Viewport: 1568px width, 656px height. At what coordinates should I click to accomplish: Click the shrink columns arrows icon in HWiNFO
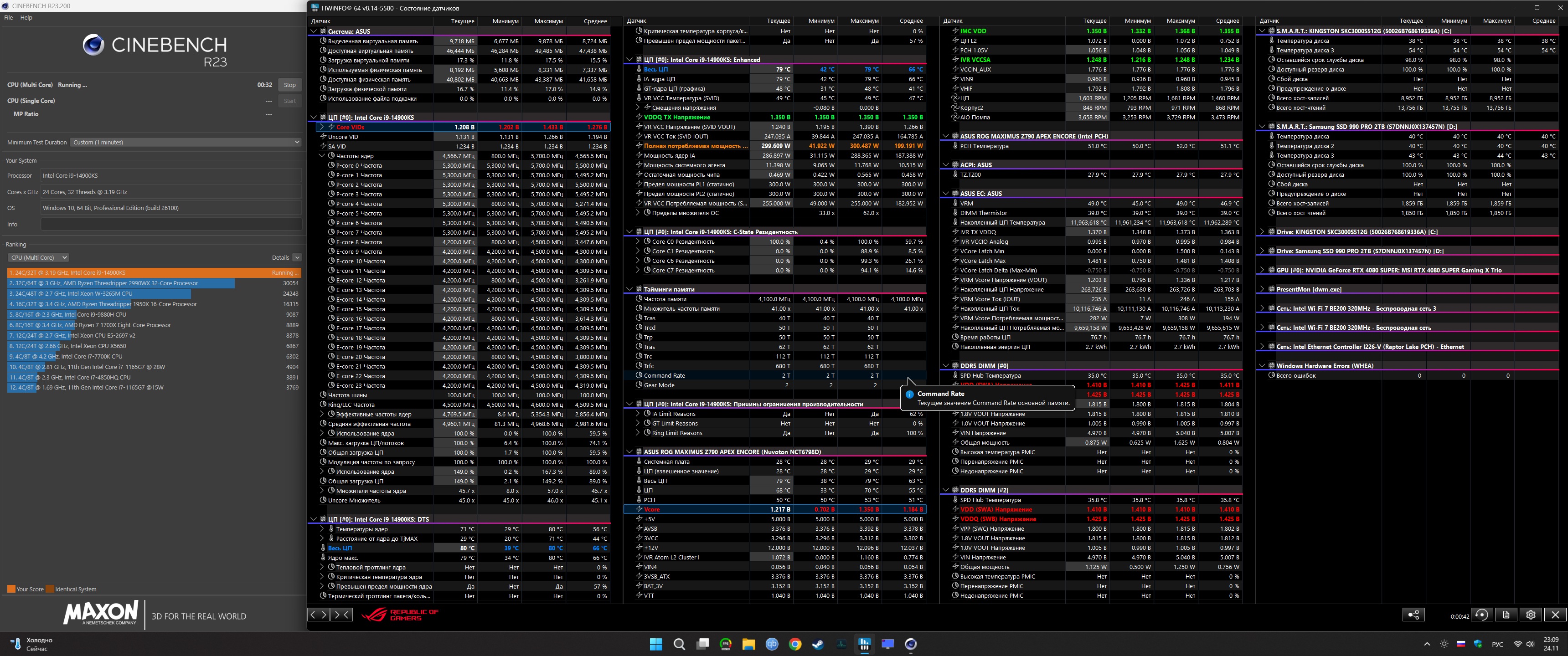click(341, 615)
